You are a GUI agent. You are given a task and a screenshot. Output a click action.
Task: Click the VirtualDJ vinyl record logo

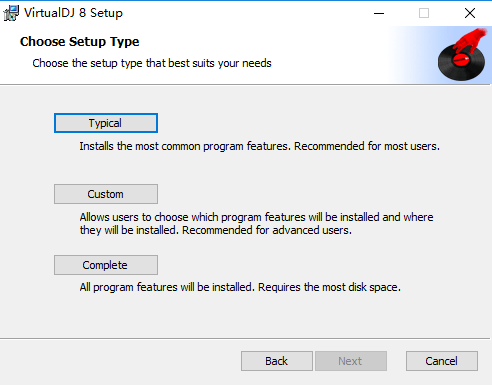pos(462,62)
